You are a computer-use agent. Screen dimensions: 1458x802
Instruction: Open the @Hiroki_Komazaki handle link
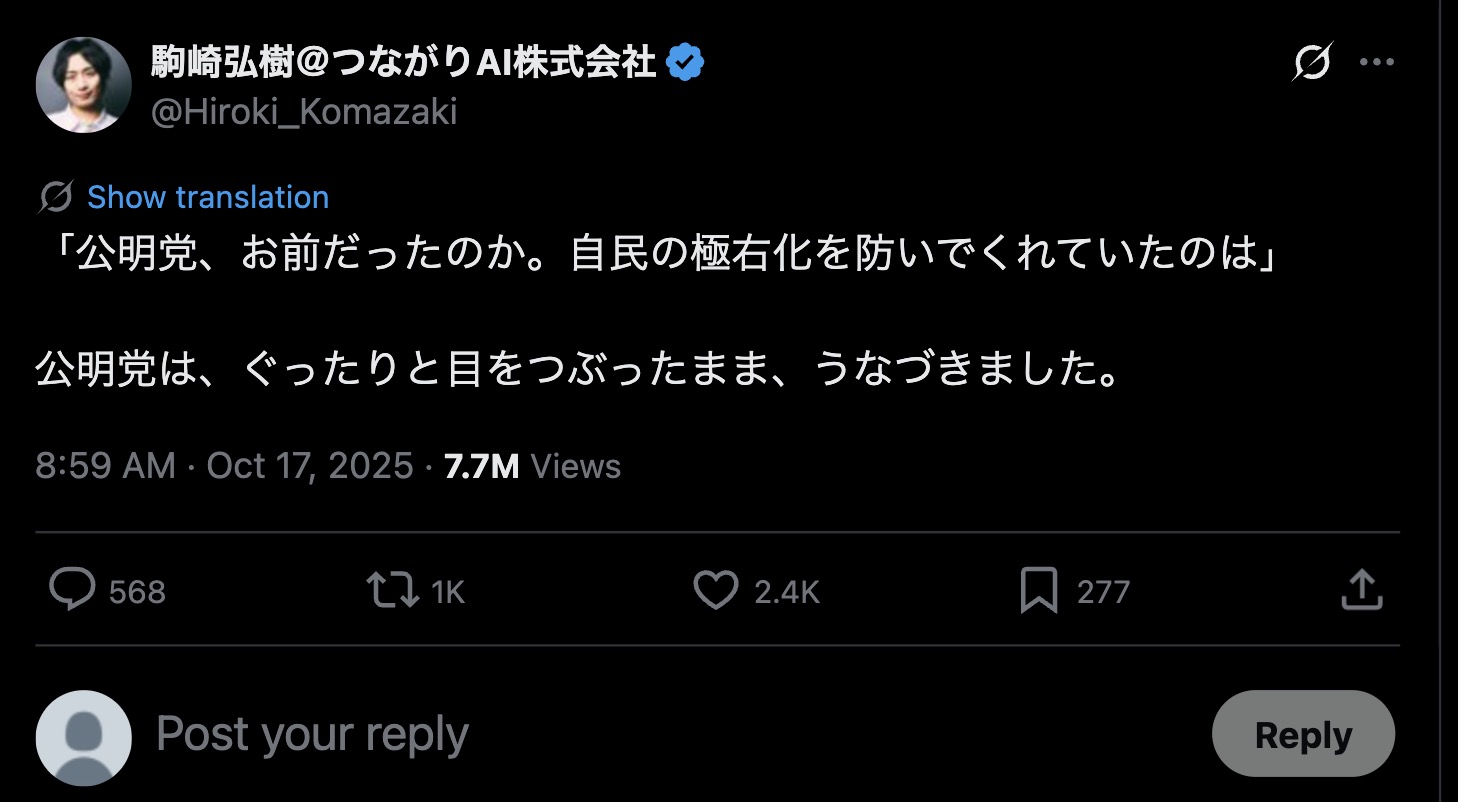click(304, 112)
